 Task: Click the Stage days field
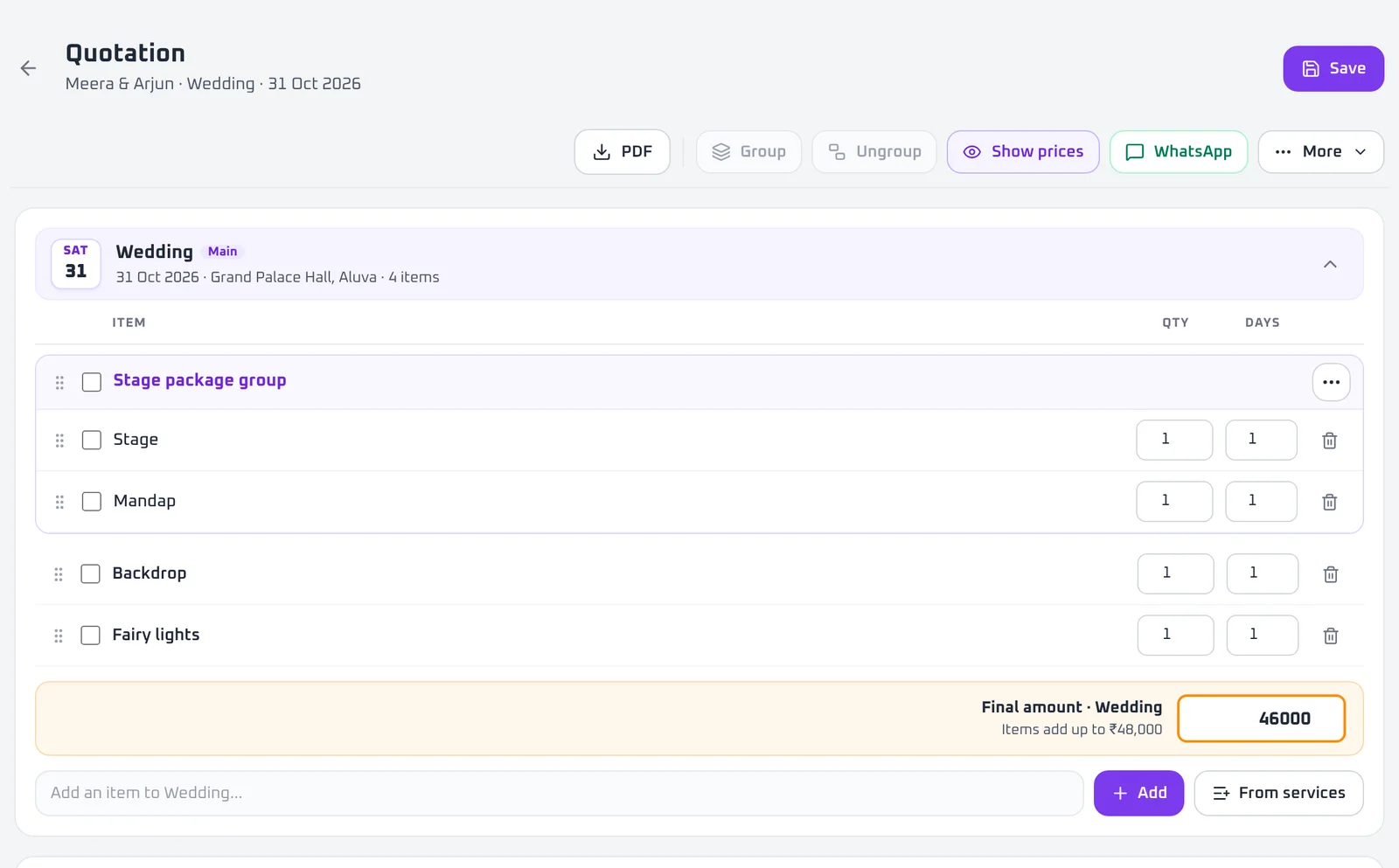1261,440
